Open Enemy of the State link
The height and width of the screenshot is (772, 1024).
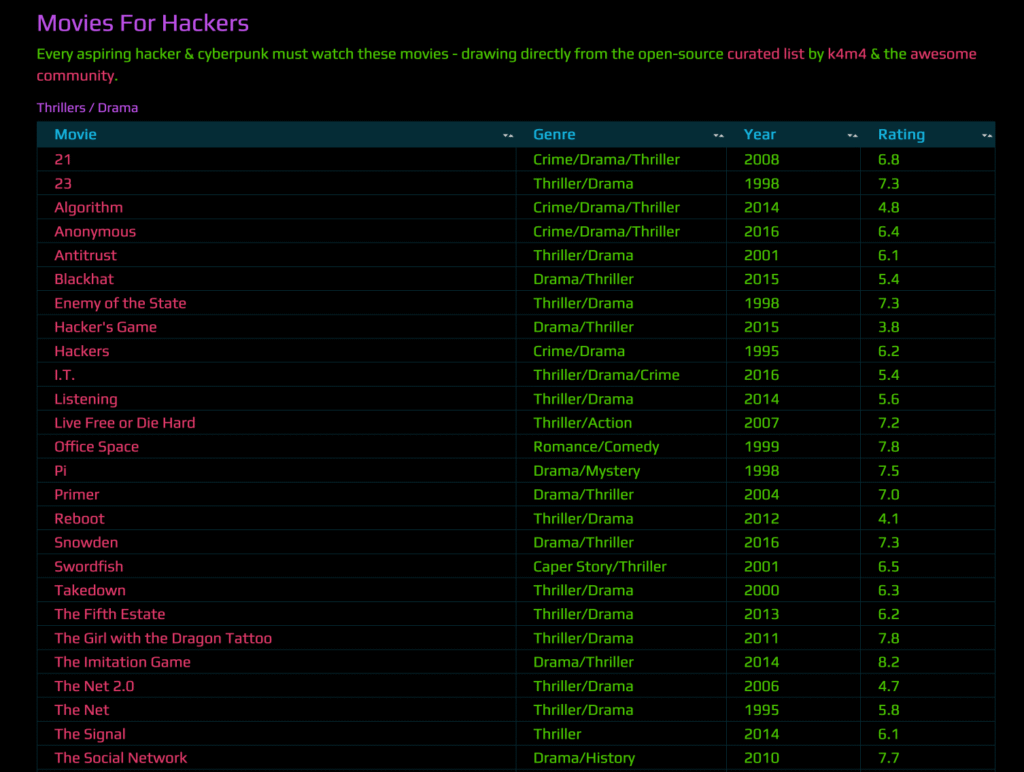120,303
